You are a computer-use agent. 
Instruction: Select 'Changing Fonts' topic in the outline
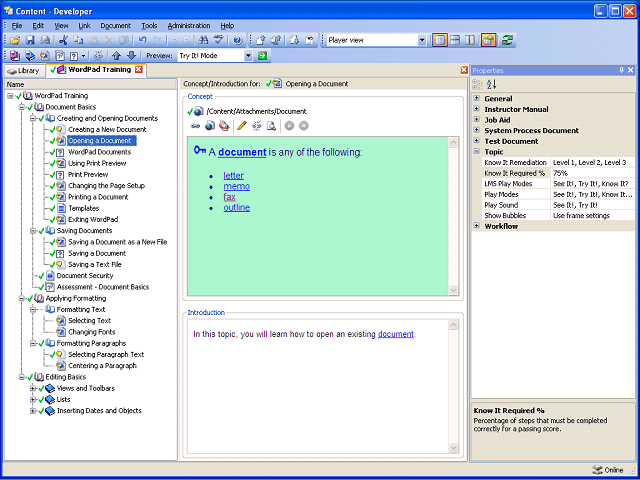[92, 332]
